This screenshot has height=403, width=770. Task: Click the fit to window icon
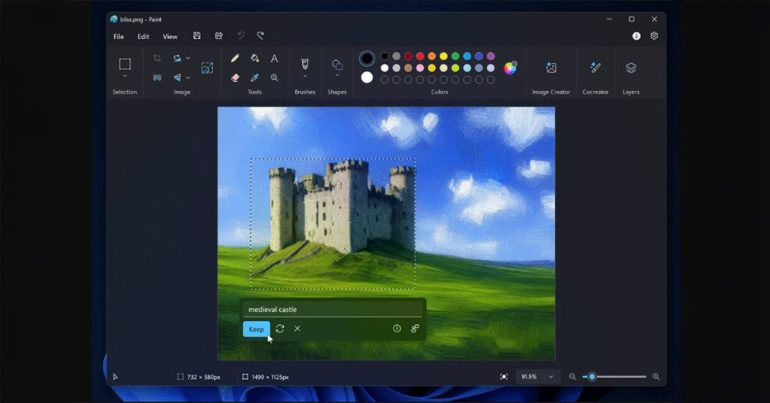[504, 376]
